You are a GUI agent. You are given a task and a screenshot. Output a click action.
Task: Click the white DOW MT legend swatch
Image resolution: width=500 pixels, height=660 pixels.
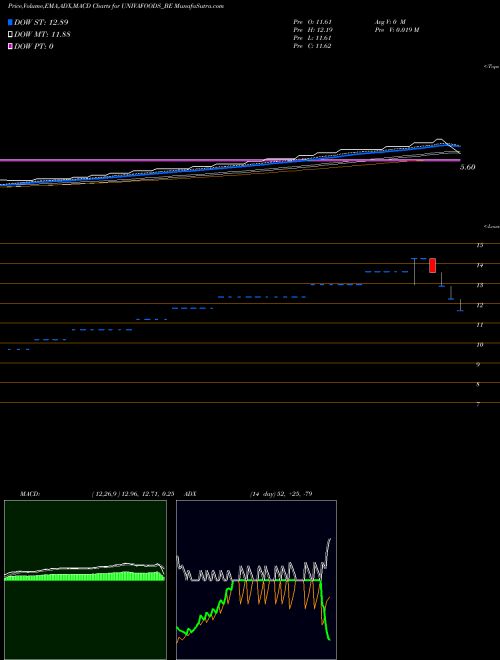10,34
